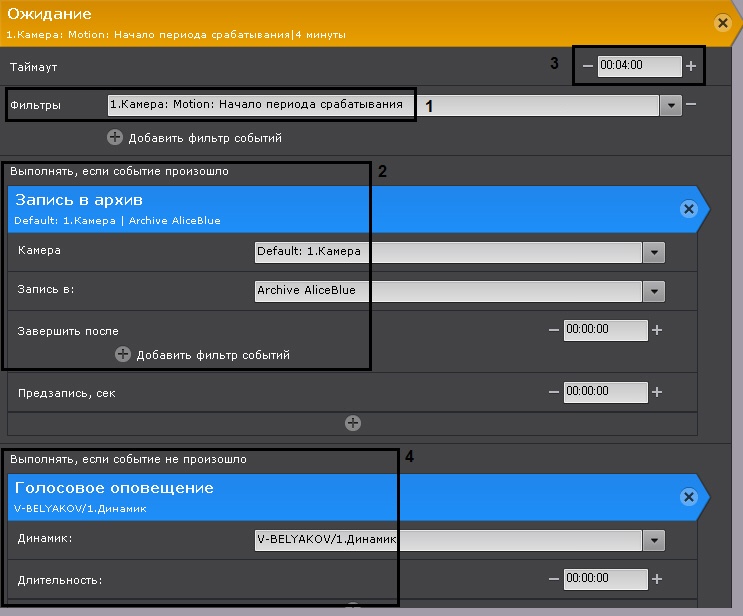This screenshot has width=743, height=616.
Task: Add event filter under Завершить после
Action: click(124, 354)
